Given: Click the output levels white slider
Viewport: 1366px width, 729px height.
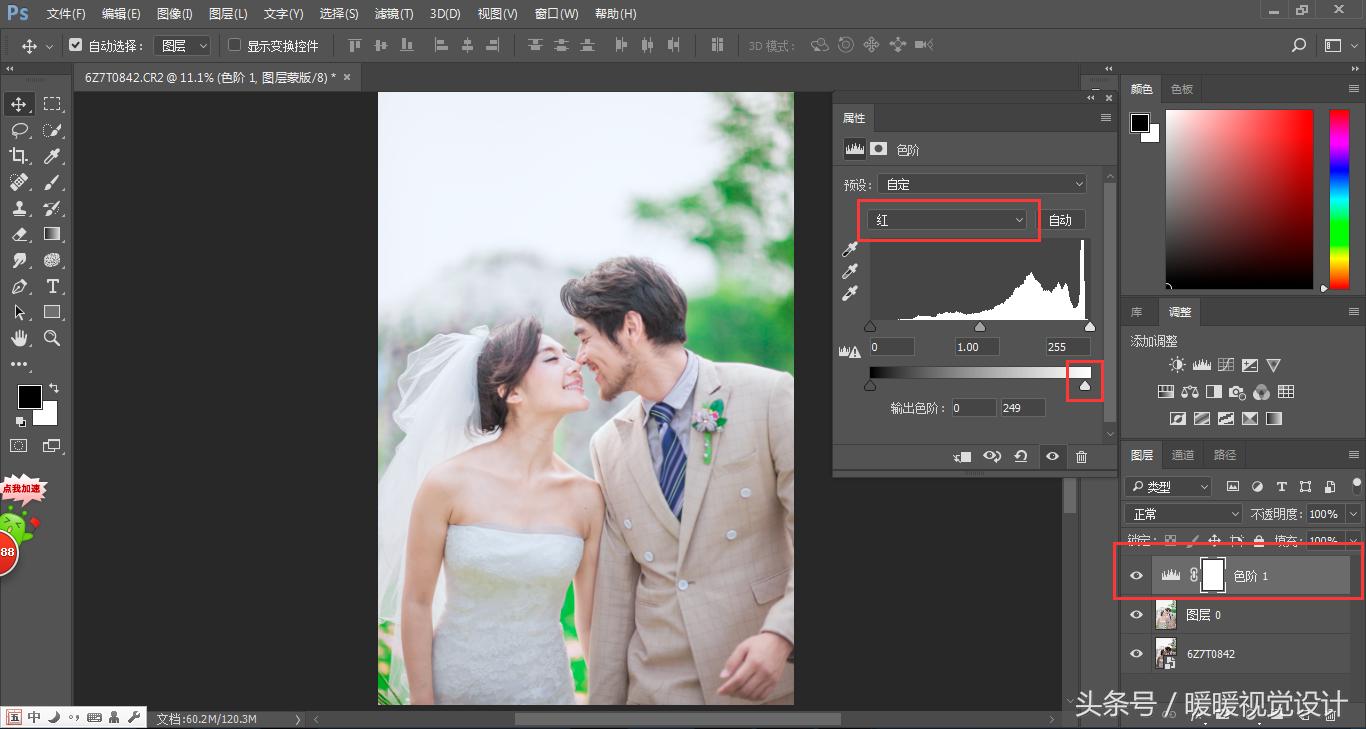Looking at the screenshot, I should (1085, 385).
